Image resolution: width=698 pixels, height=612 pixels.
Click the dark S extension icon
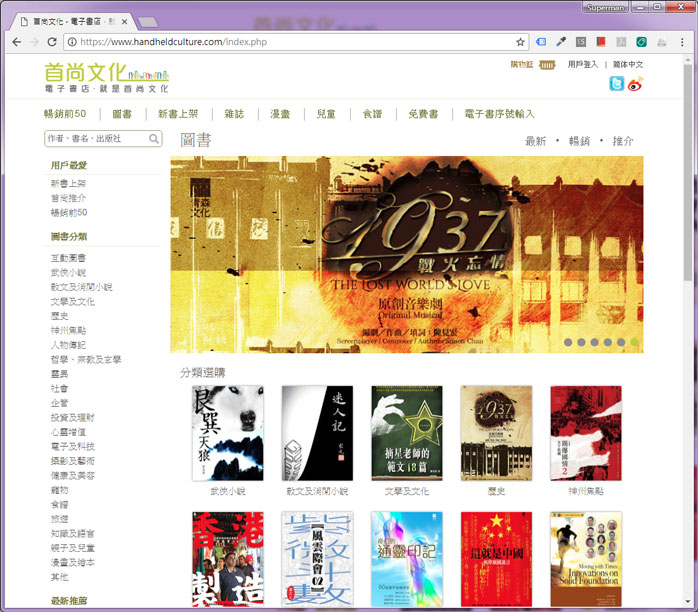coord(581,42)
